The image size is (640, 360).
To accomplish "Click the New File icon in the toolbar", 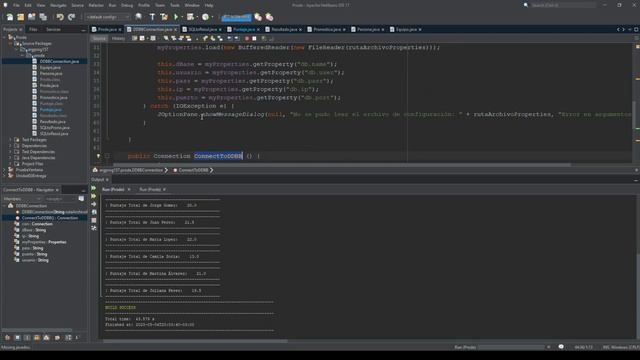I will pyautogui.click(x=9, y=17).
